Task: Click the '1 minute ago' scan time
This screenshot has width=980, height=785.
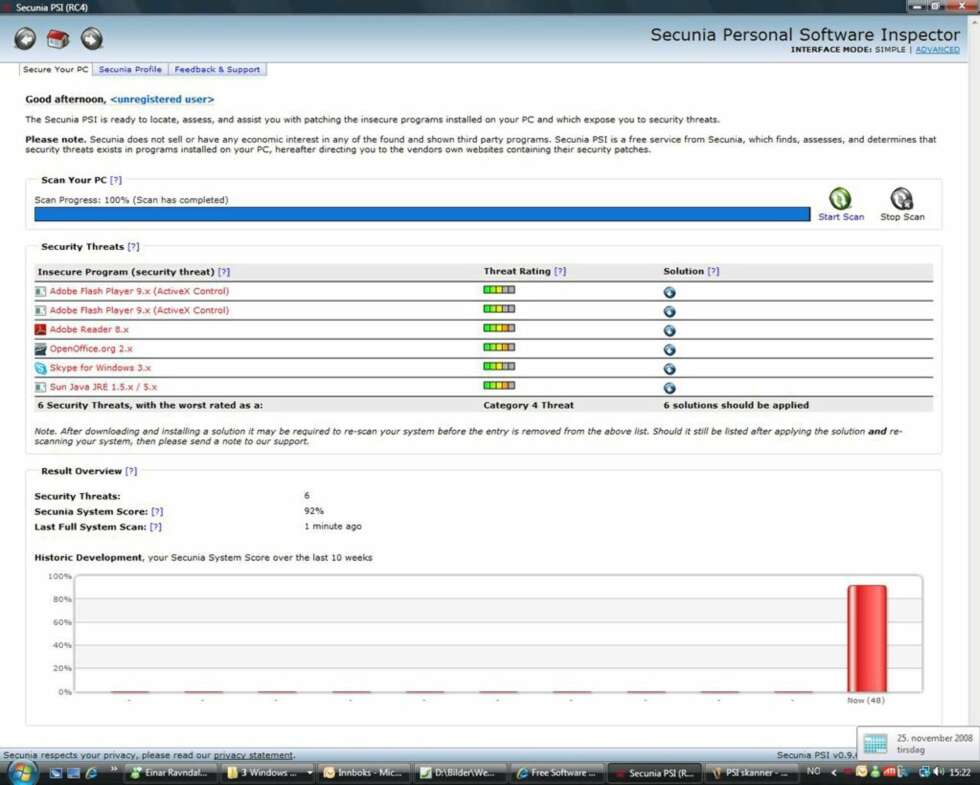Action: 332,526
